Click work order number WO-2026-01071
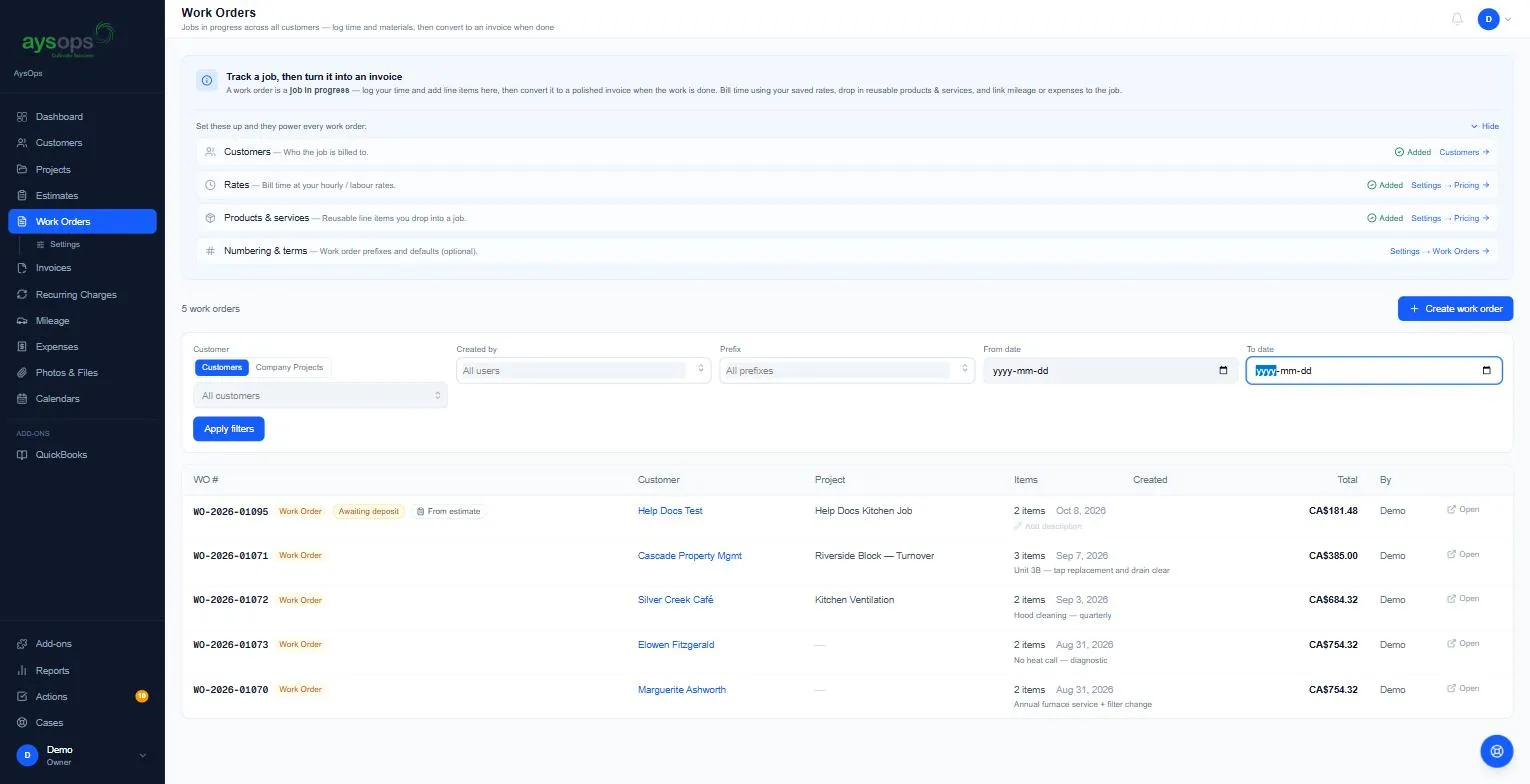Screen dimensions: 1530x784 click(231, 556)
